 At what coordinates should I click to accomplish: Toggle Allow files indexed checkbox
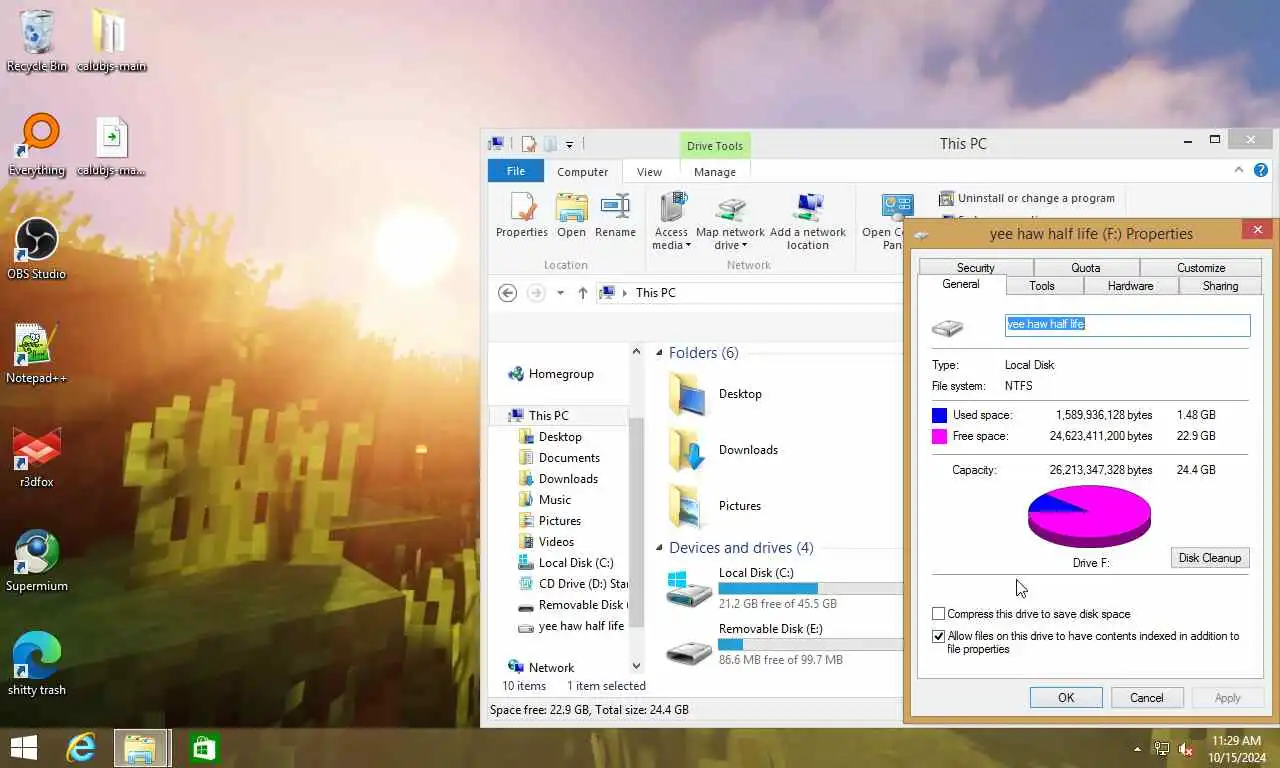pos(938,636)
